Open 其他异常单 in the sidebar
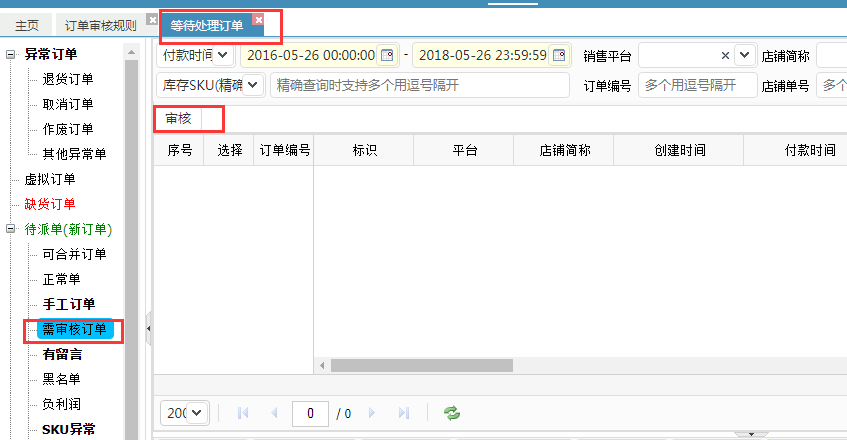This screenshot has width=847, height=440. [x=75, y=154]
